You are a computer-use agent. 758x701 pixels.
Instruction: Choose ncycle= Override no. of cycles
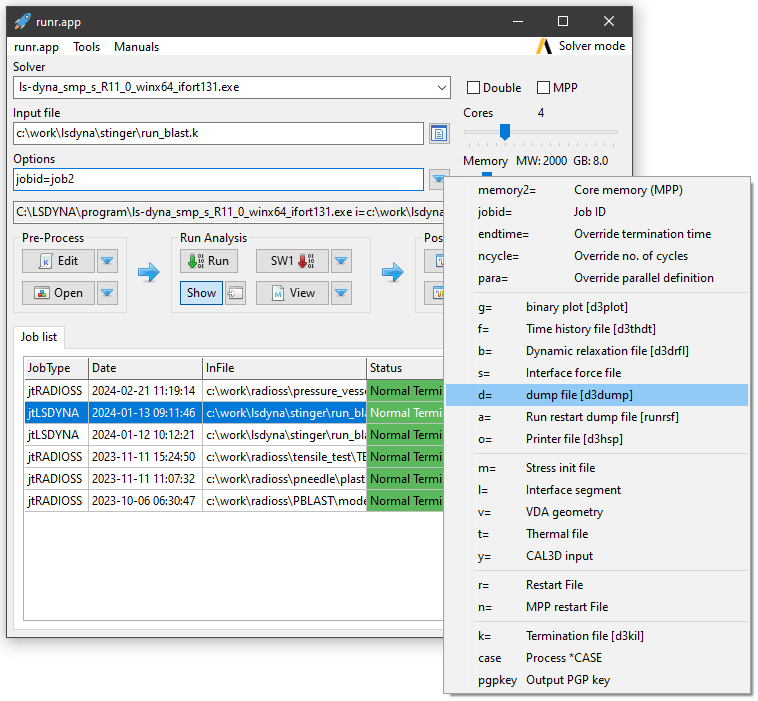(x=597, y=256)
